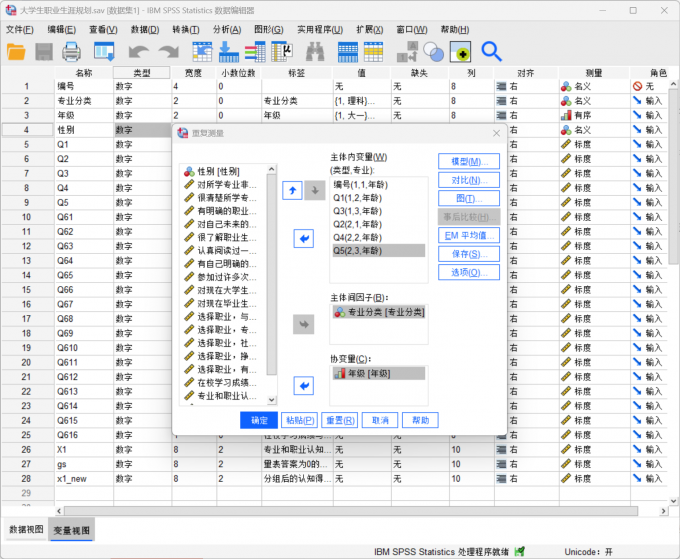This screenshot has height=559, width=680.
Task: Open the 文件(F) menu
Action: pos(20,29)
